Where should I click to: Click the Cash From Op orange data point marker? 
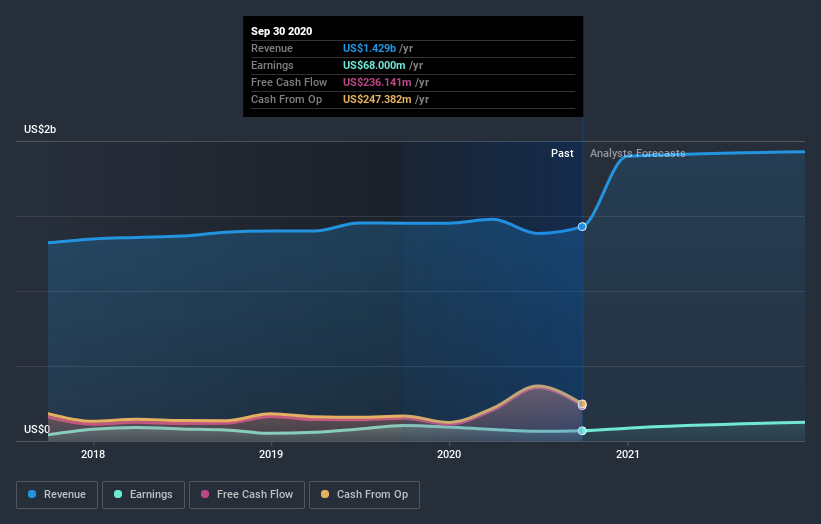(x=582, y=404)
